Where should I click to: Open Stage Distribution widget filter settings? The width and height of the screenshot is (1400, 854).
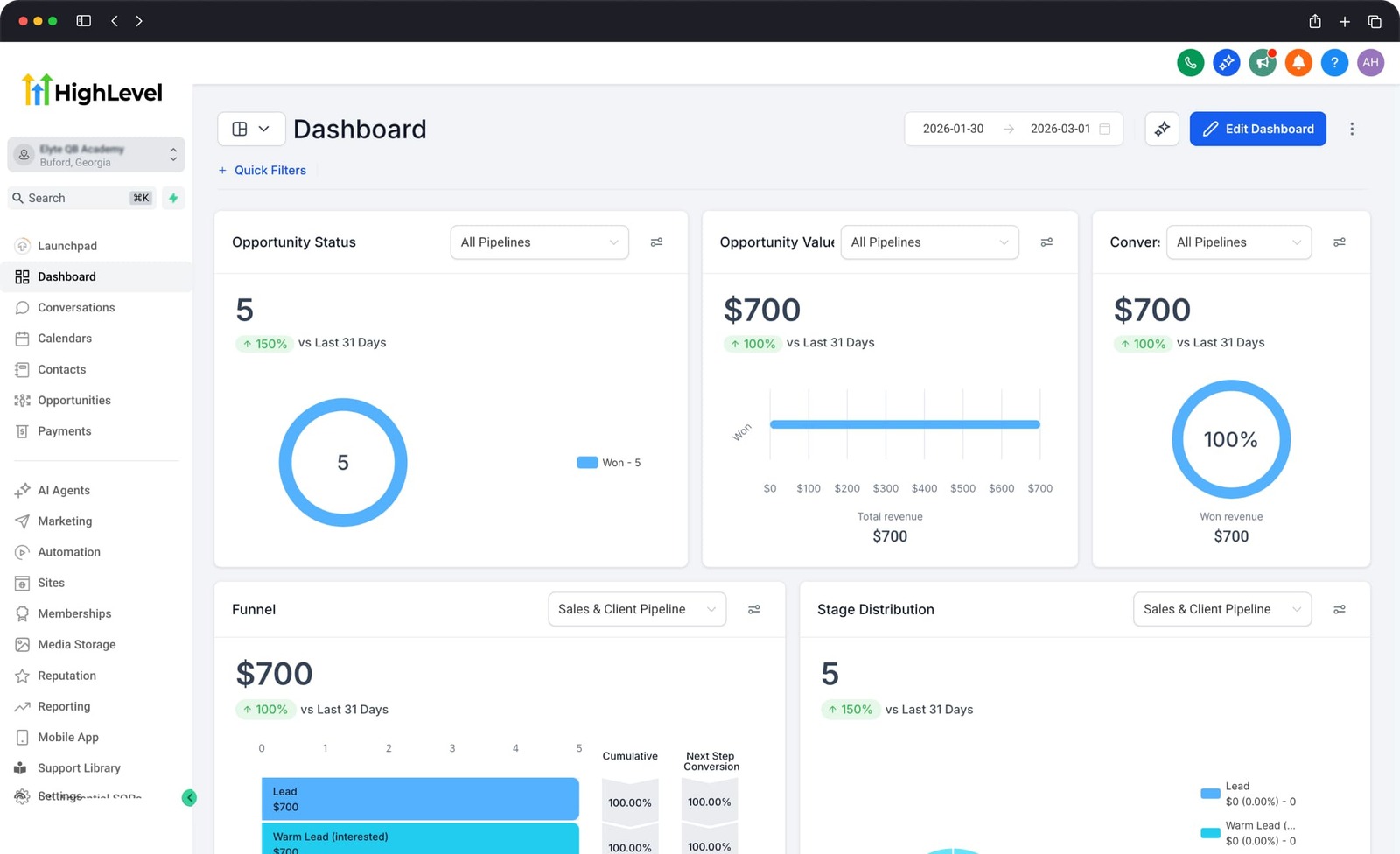tap(1339, 609)
